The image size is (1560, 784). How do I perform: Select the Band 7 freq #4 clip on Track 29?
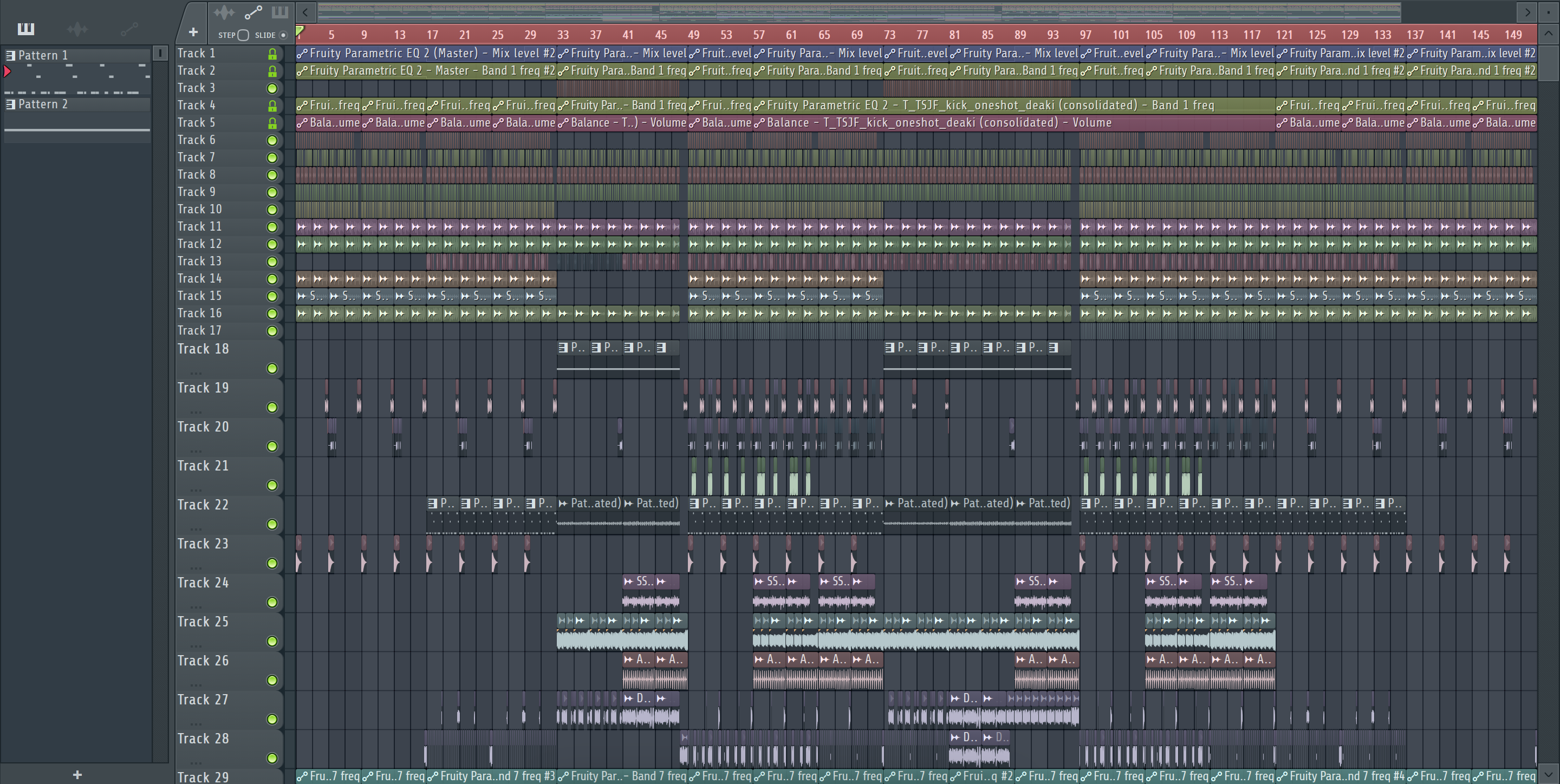pos(1341,776)
